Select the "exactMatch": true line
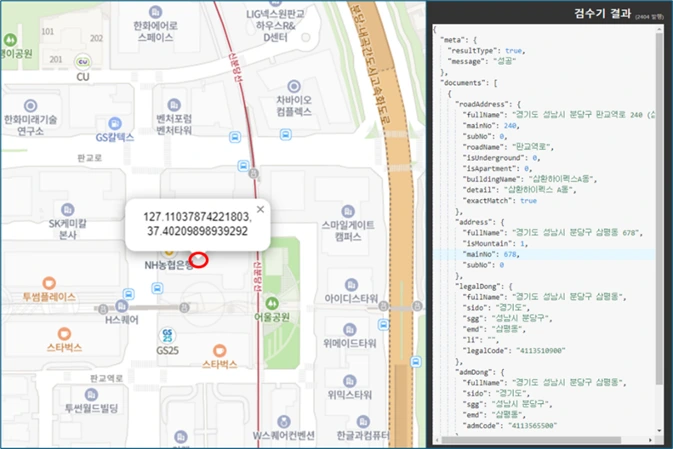Screen dimensions: 673x449 click(500, 201)
